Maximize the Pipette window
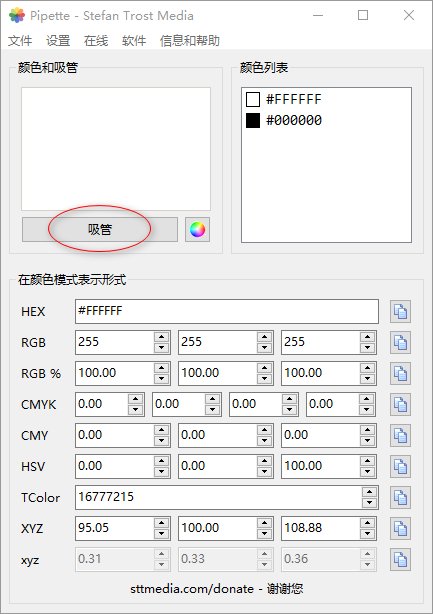This screenshot has width=433, height=614. coord(363,15)
